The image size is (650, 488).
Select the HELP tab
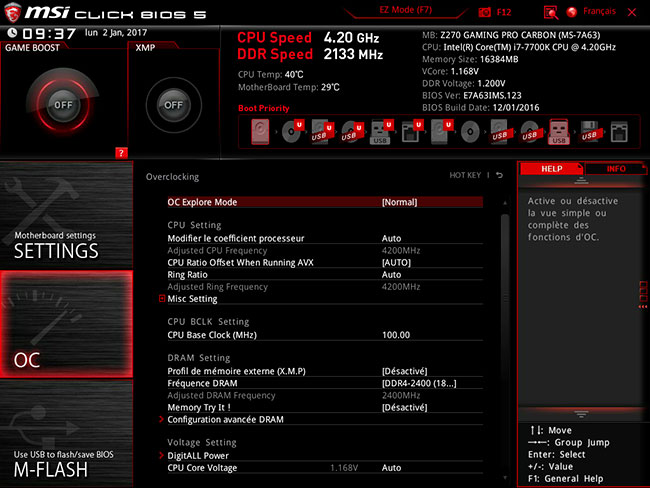pos(552,169)
